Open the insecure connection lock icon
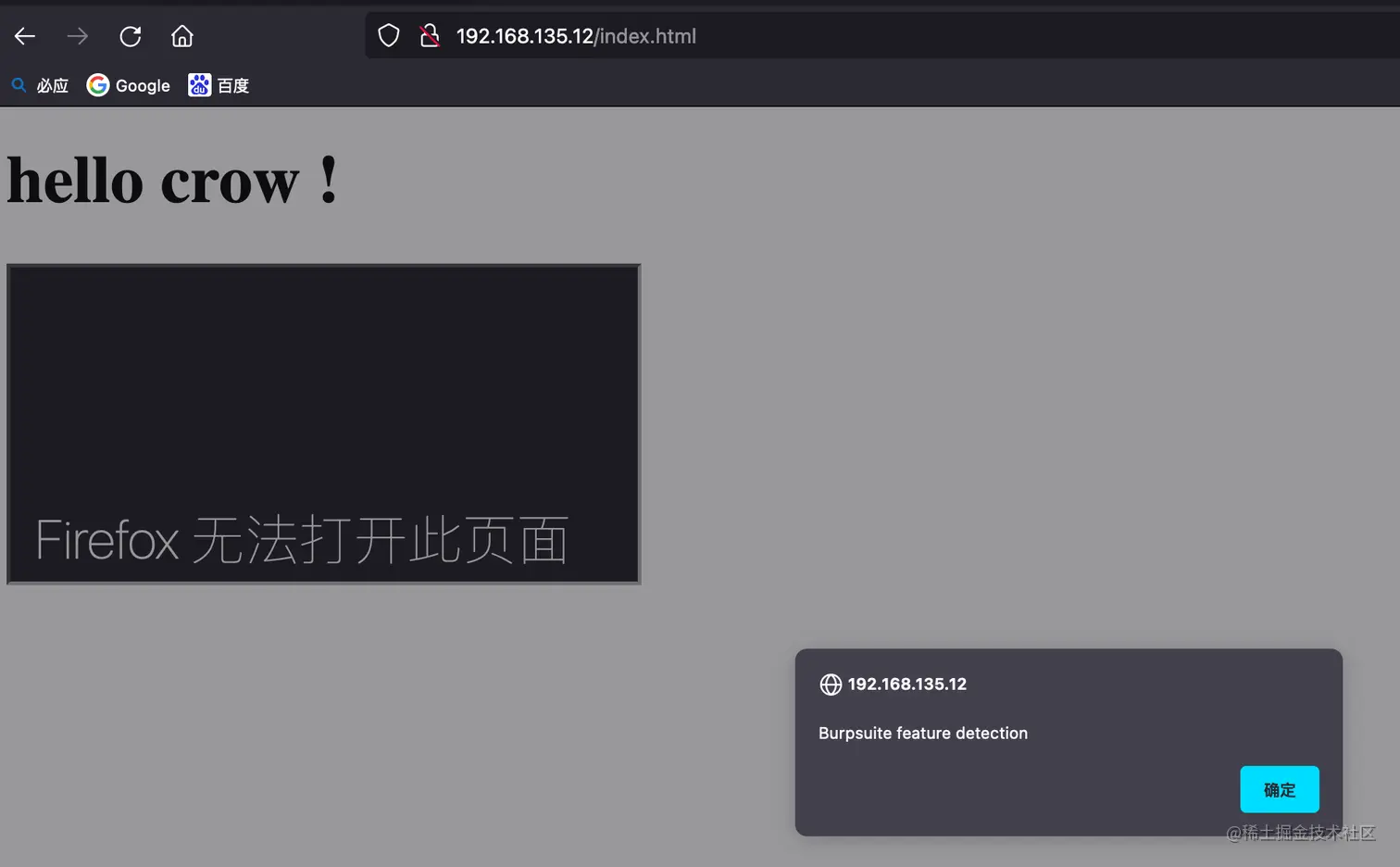The height and width of the screenshot is (867, 1400). [x=430, y=36]
